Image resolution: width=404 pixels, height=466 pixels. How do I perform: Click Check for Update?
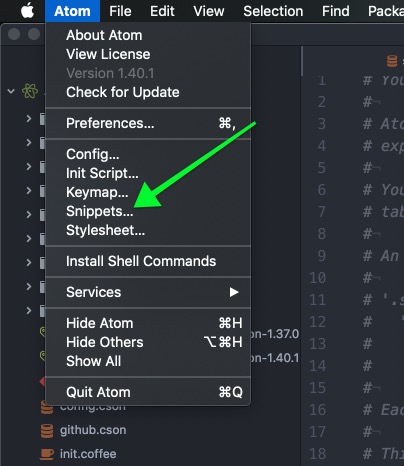coord(123,92)
